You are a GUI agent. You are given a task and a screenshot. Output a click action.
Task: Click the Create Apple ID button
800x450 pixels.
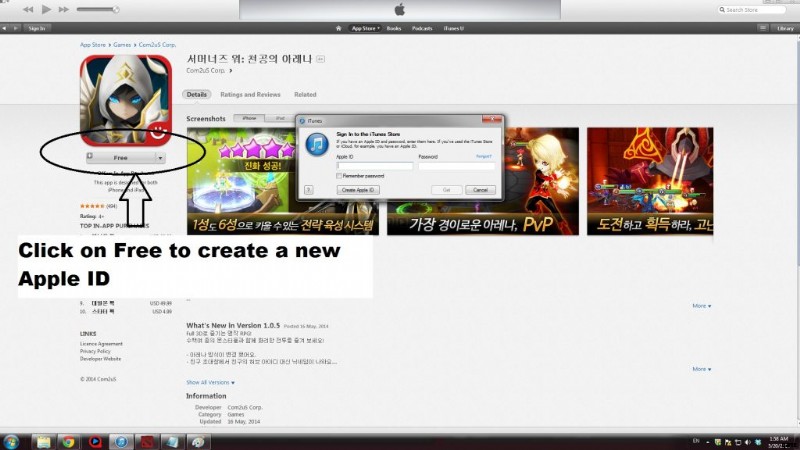tap(357, 189)
